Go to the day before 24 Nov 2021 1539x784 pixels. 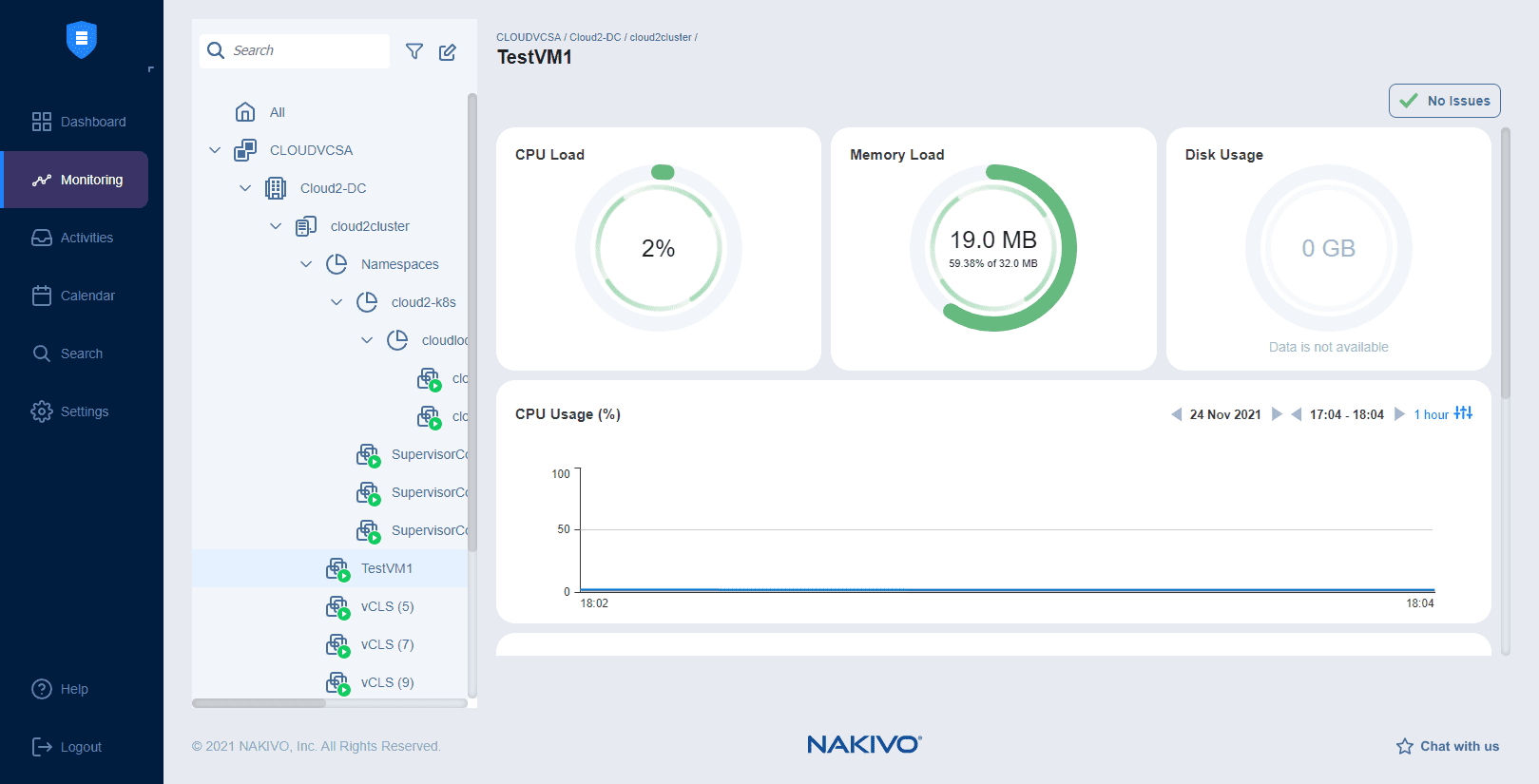pos(1177,414)
